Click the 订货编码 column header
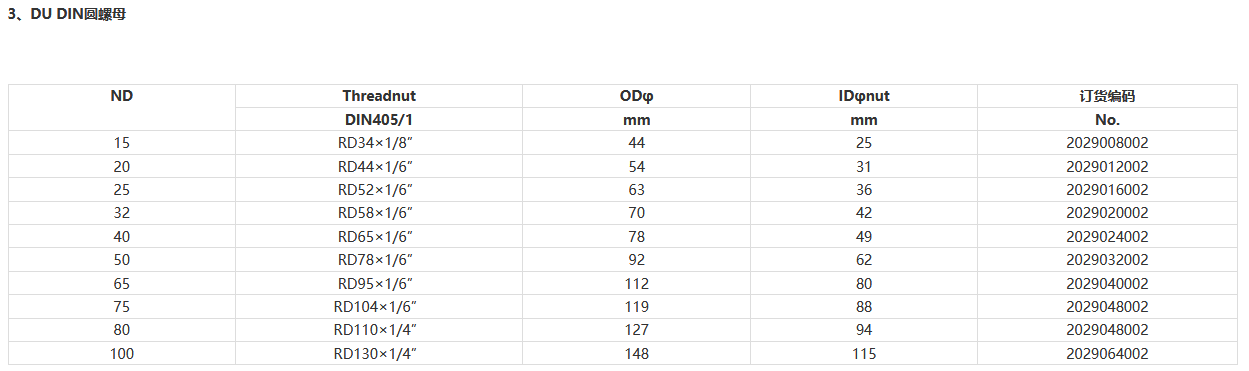 click(x=1107, y=96)
